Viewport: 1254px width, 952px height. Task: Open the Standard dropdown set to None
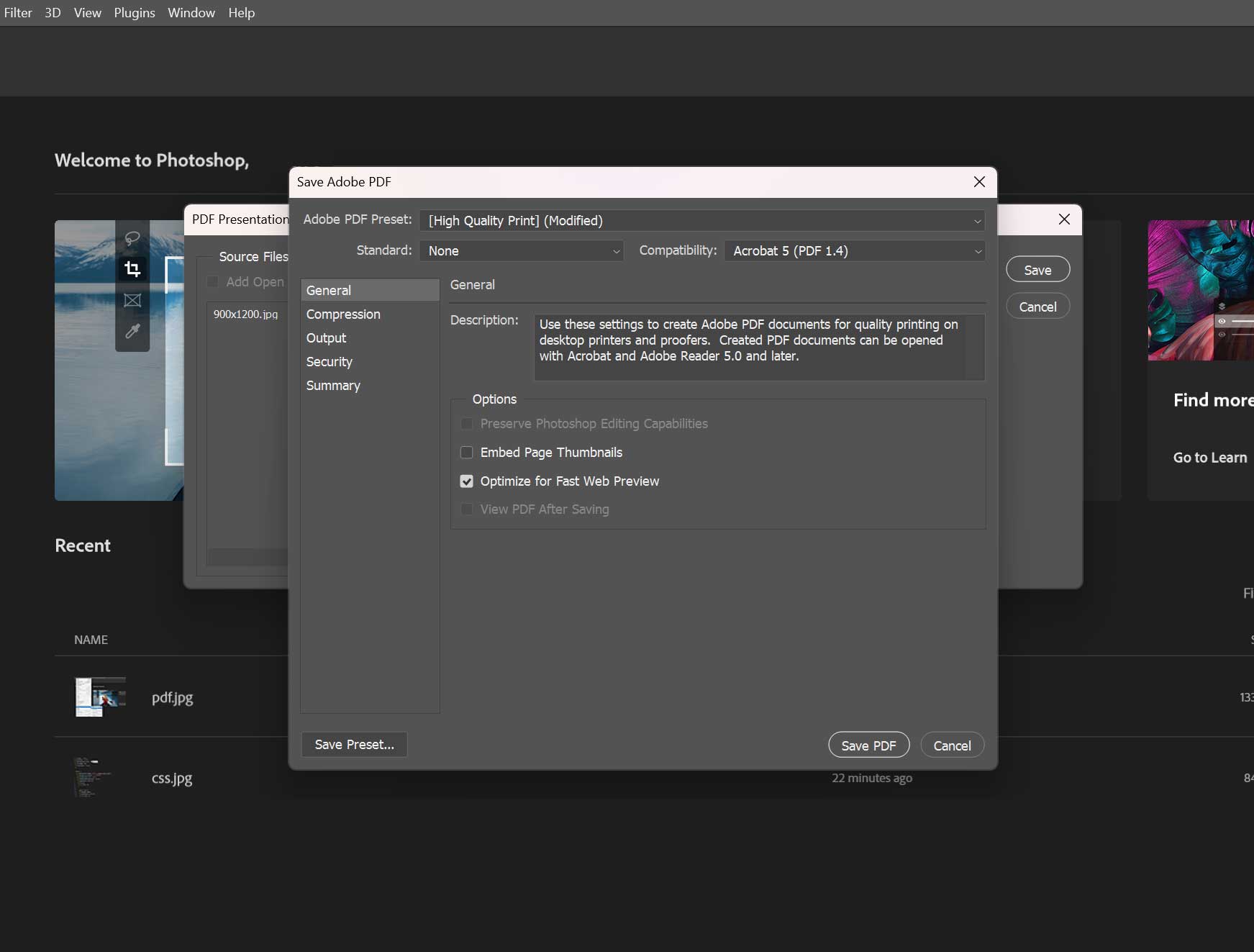click(x=522, y=251)
